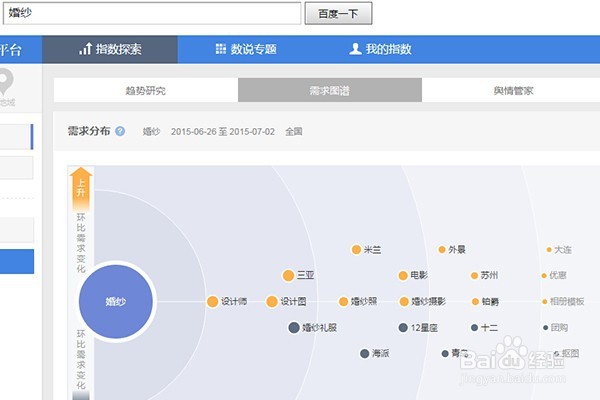Switch to the 舆情管家 tab
Viewport: 600px width, 400px height.
[513, 90]
